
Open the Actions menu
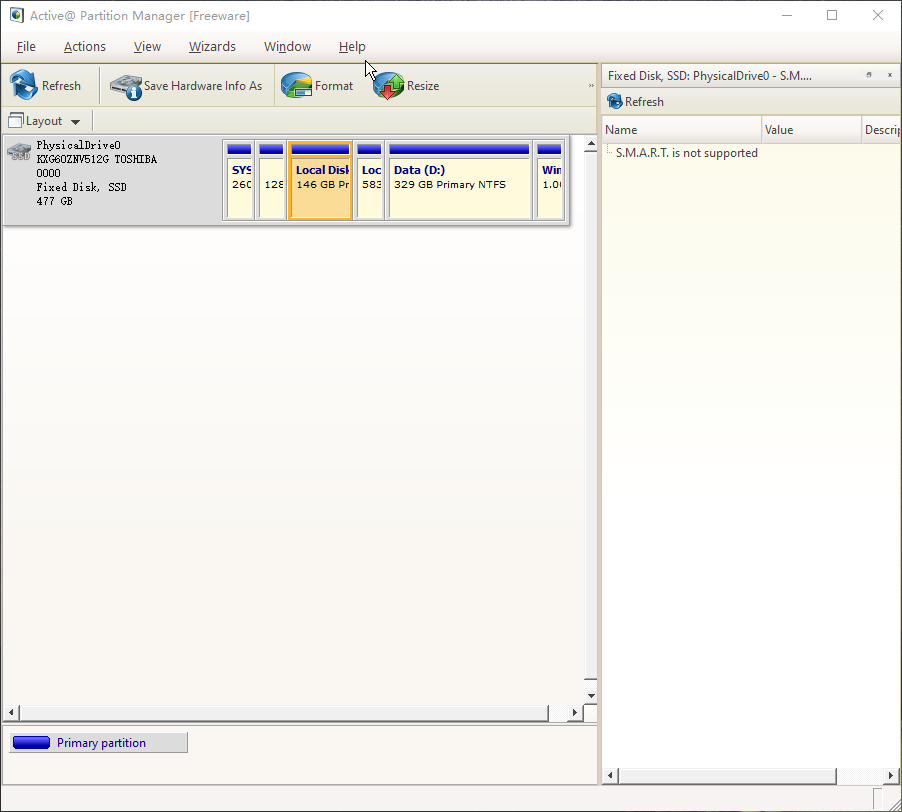(85, 47)
